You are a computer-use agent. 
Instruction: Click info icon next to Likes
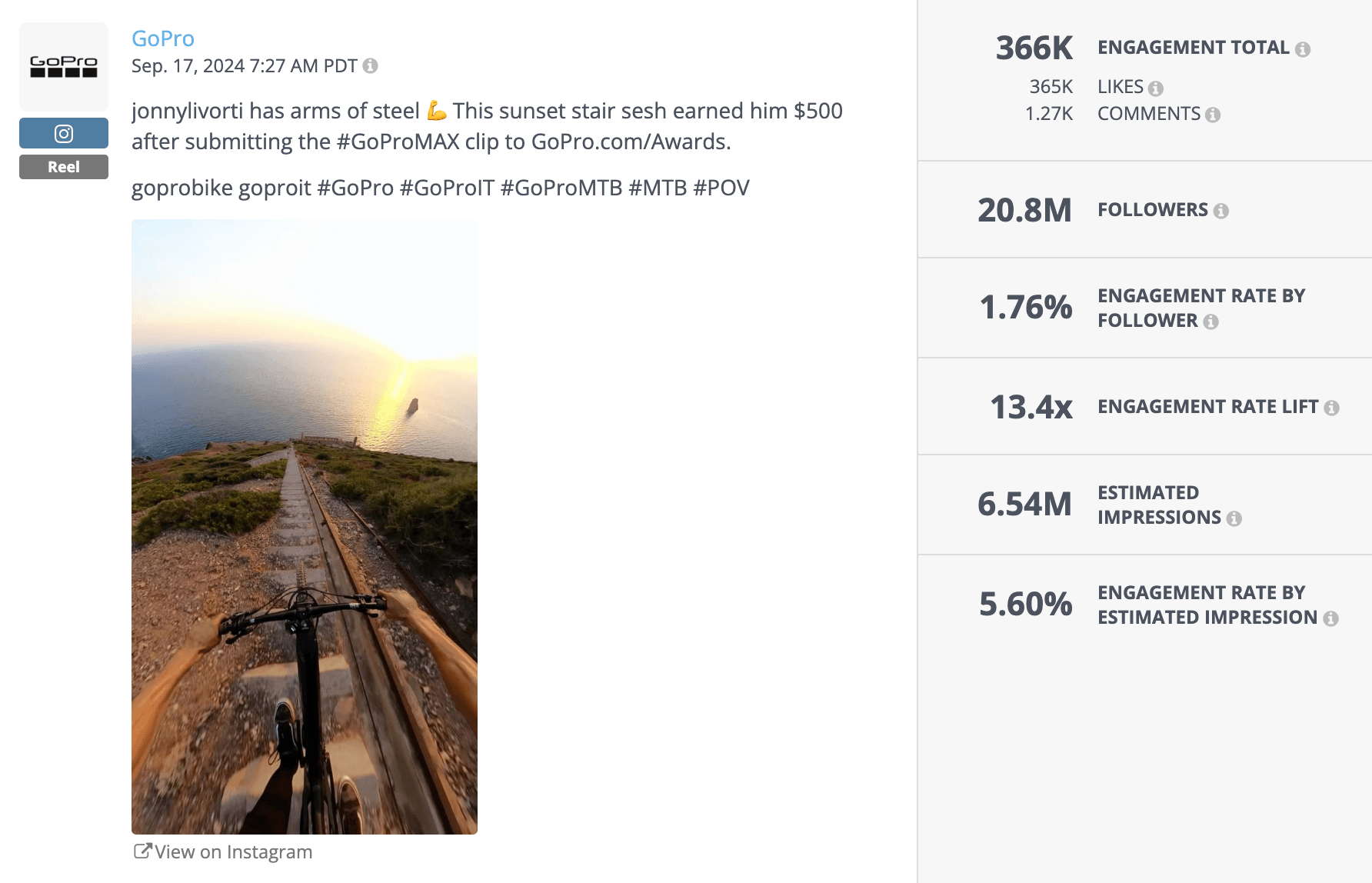point(1155,88)
